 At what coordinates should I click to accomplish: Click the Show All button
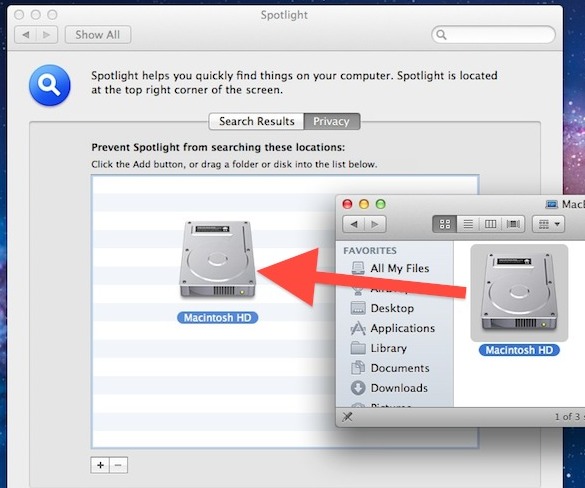[x=98, y=35]
